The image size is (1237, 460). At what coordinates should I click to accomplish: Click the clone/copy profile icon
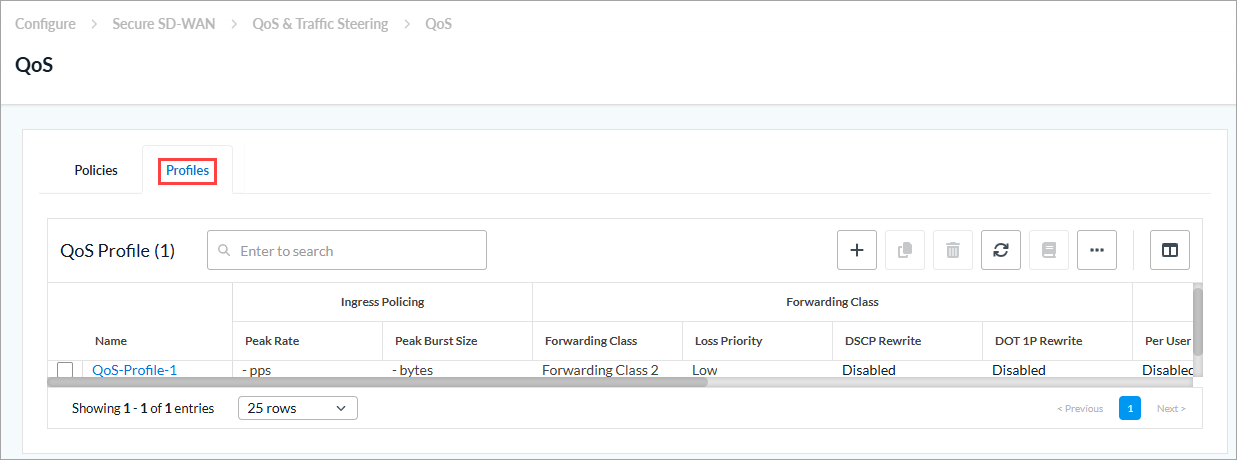click(904, 250)
